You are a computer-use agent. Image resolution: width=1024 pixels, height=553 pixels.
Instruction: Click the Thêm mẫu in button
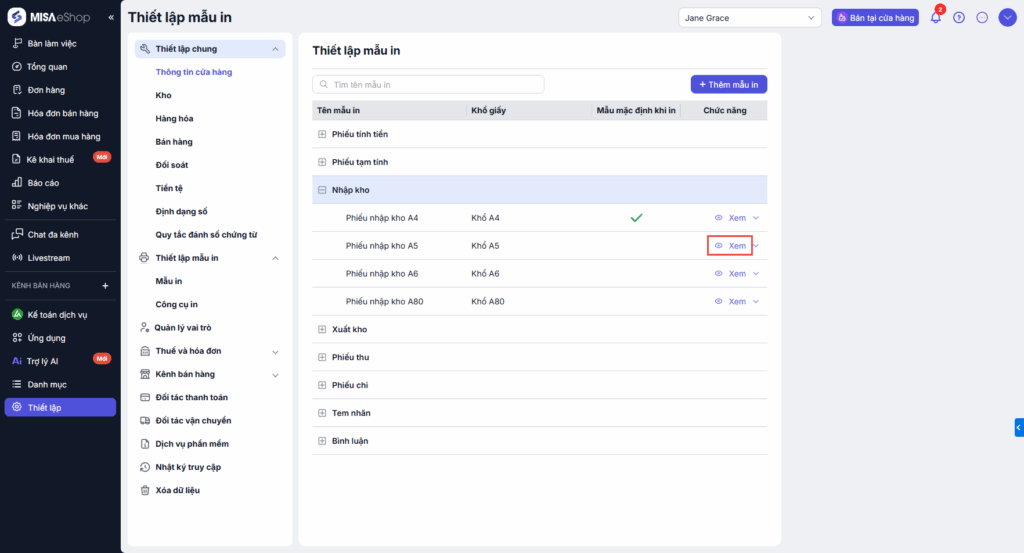[x=728, y=85]
